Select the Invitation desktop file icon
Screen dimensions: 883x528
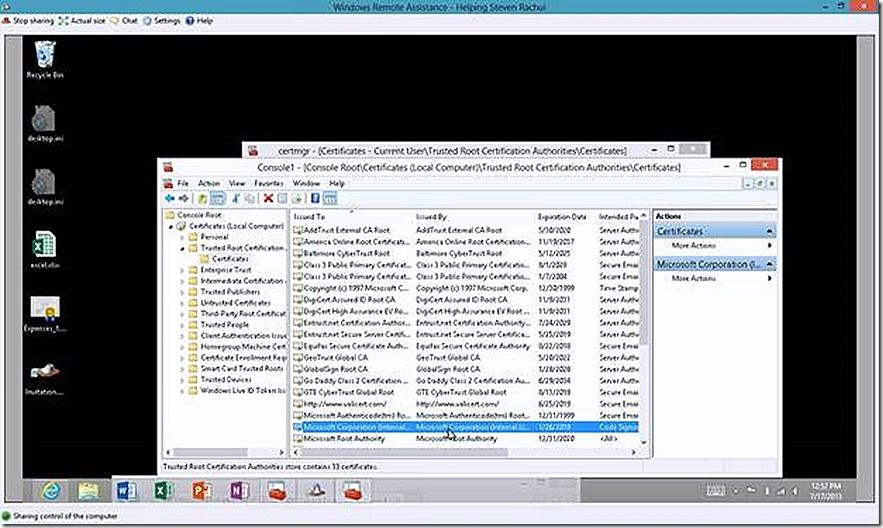(x=44, y=378)
